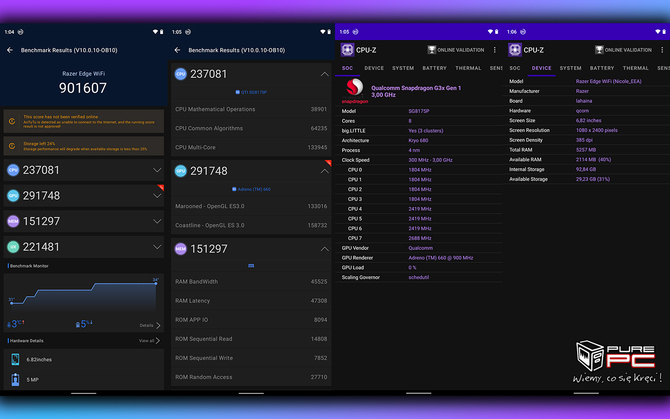Click the GPU badge icon beside 291748 in the first panel
This screenshot has width=670, height=419.
pos(13,196)
